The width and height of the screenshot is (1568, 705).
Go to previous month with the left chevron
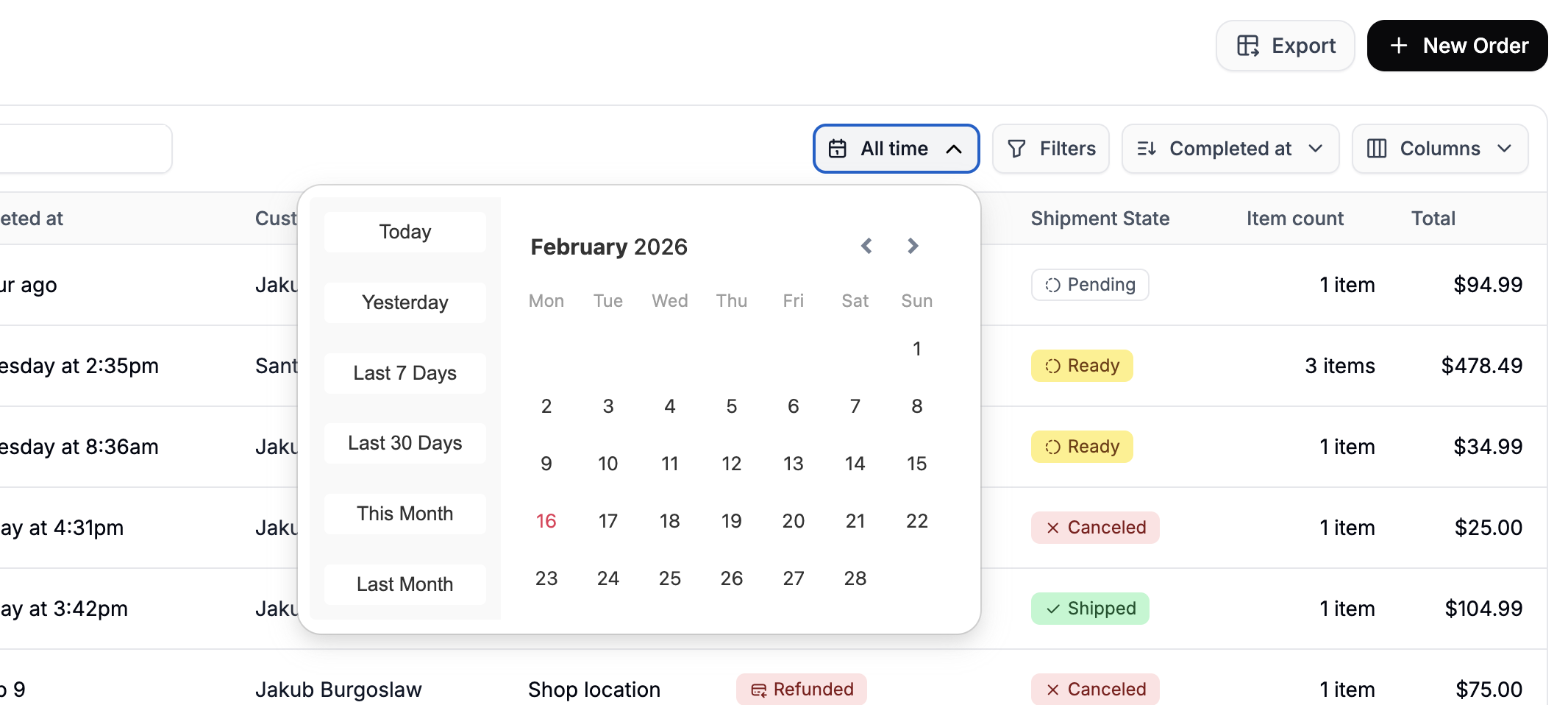point(866,246)
